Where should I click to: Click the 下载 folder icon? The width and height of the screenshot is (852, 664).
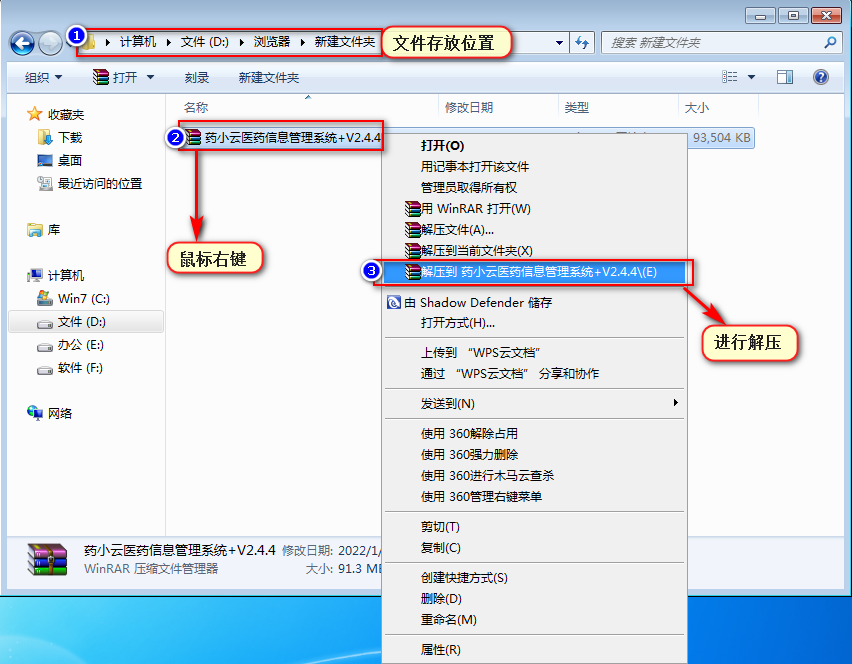coord(45,137)
